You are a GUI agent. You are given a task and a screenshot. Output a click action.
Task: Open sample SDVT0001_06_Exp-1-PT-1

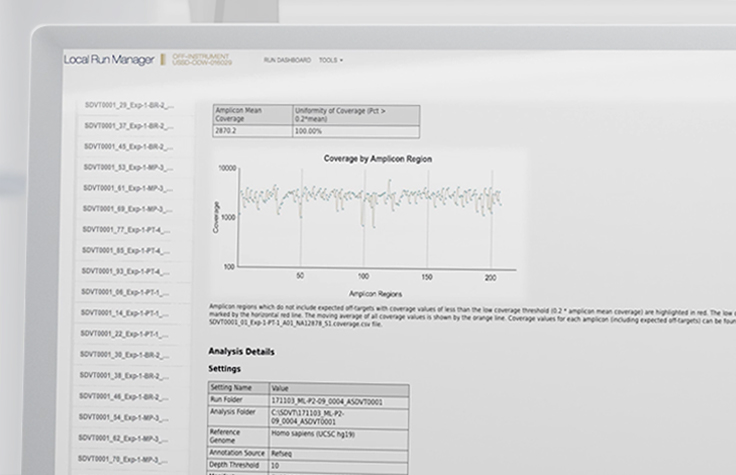point(128,292)
